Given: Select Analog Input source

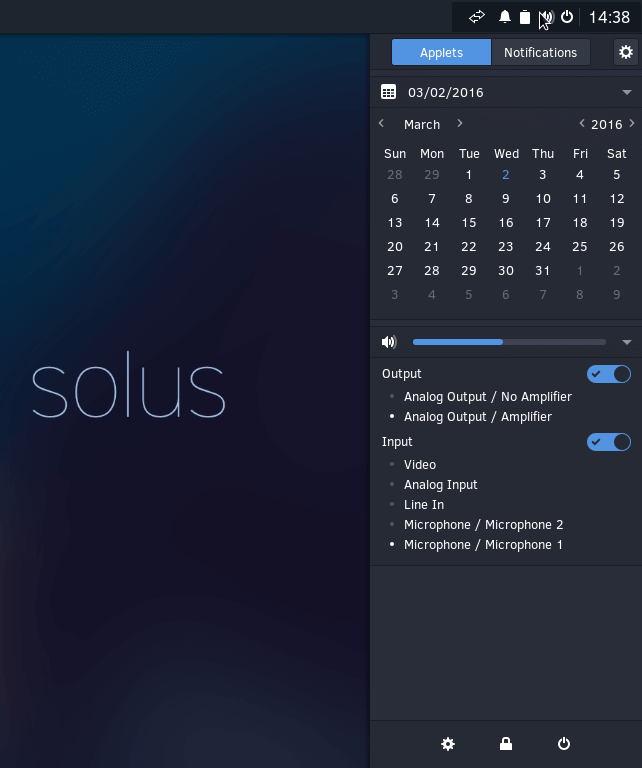Looking at the screenshot, I should coord(441,485).
